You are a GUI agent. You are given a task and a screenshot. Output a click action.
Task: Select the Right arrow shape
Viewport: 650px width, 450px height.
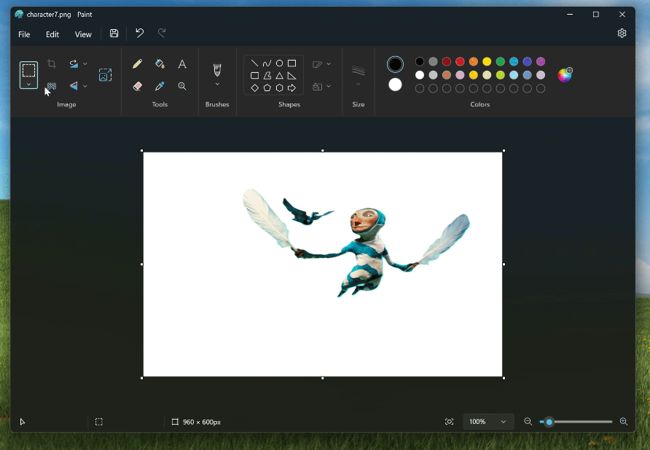[292, 88]
